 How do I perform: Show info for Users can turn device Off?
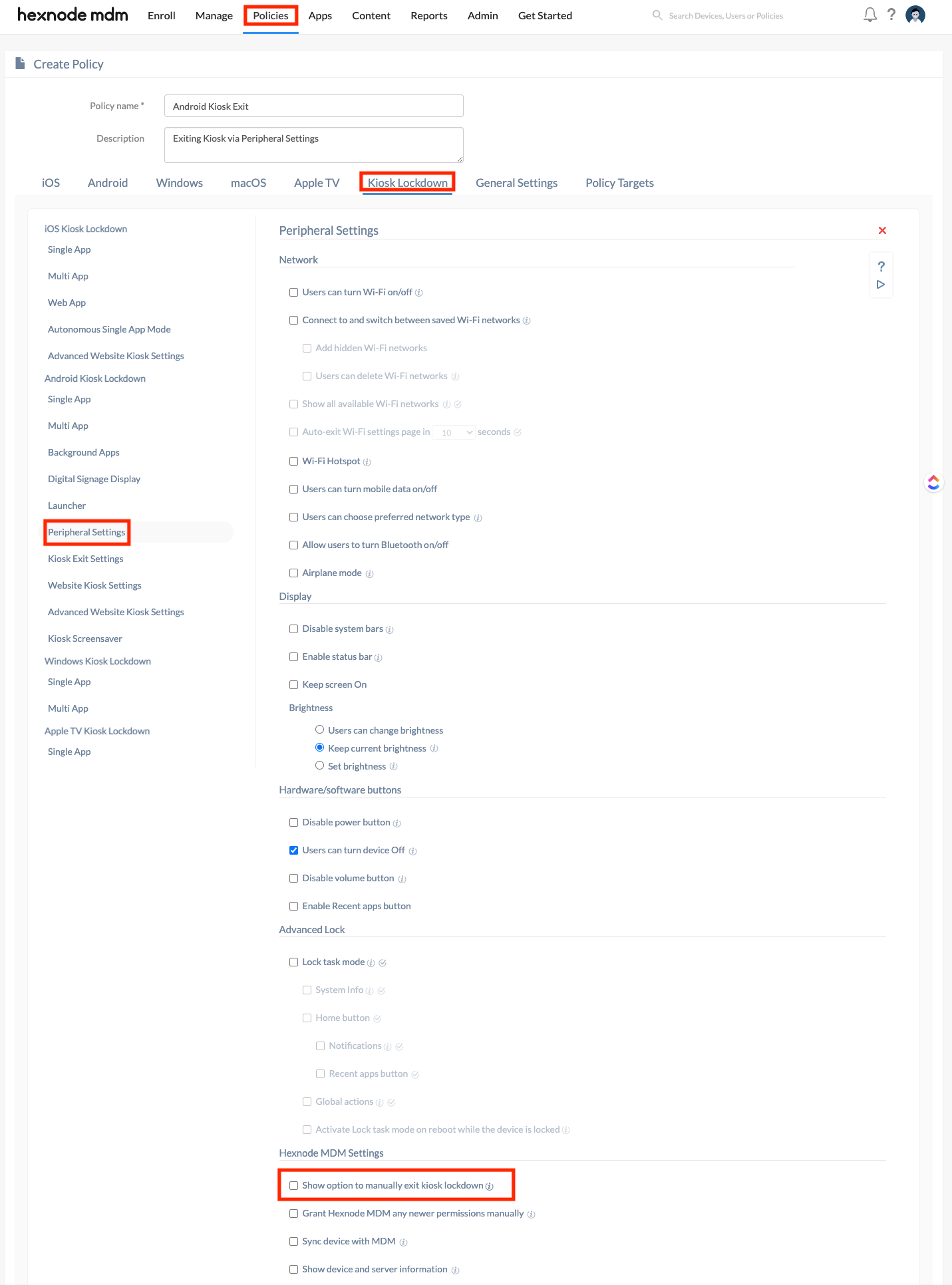412,851
